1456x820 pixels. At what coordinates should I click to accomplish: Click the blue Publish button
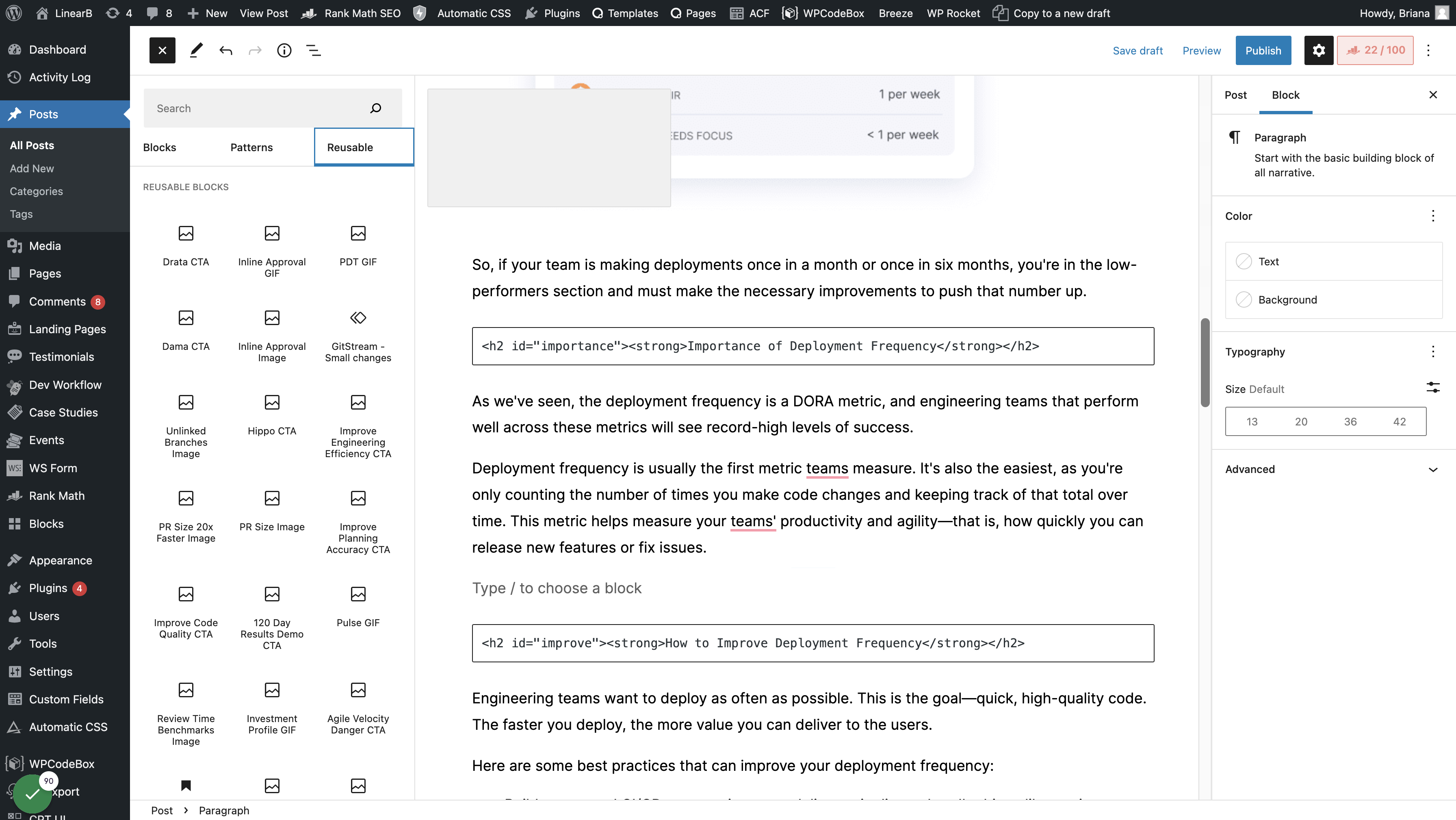click(1263, 50)
